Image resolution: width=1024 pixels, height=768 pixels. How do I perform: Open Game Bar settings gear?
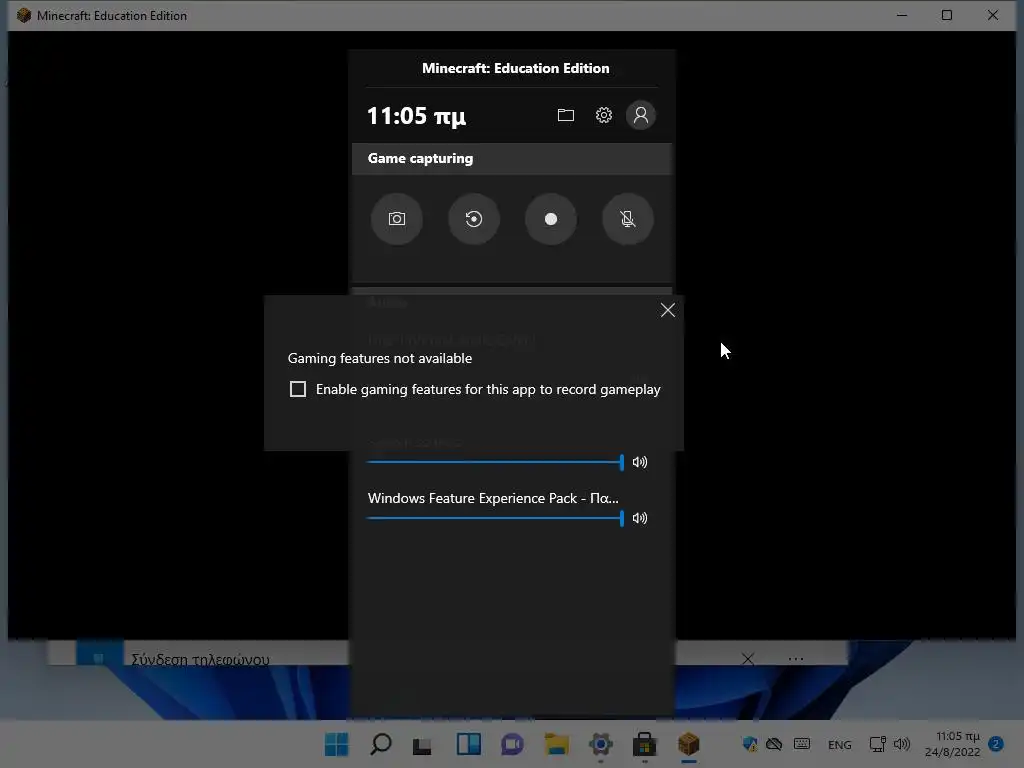click(603, 116)
